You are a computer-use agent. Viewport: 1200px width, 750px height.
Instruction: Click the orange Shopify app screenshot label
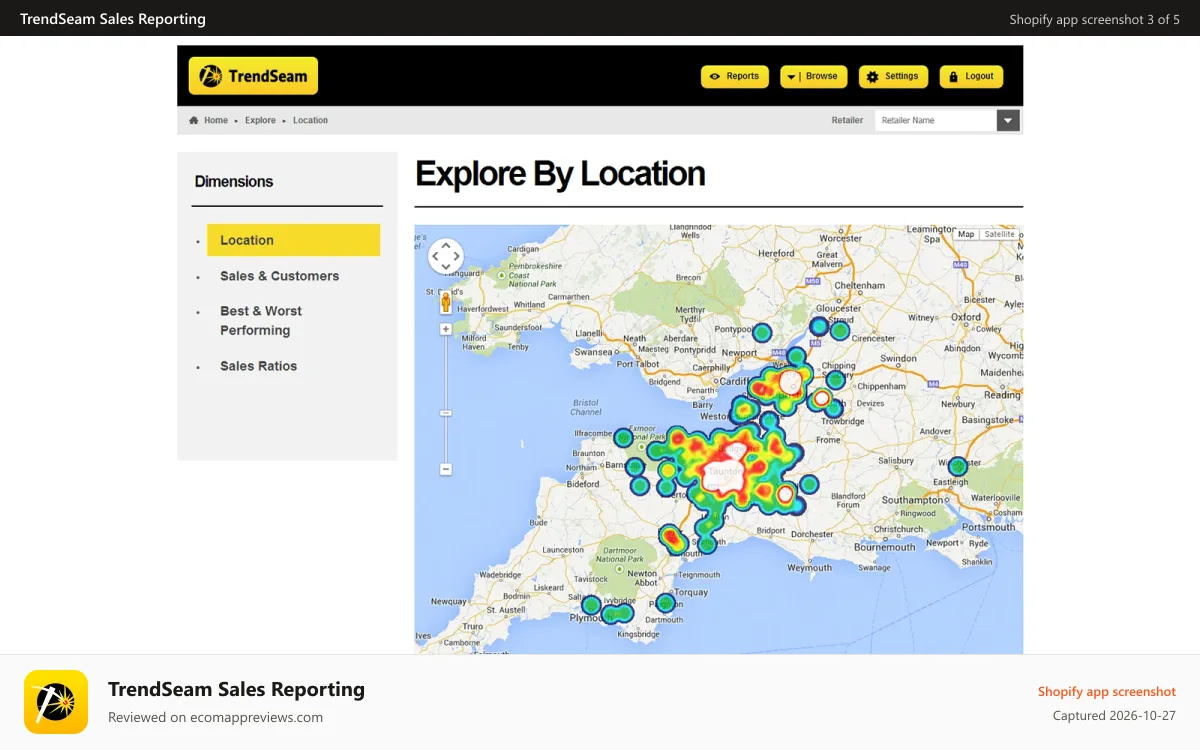(1107, 691)
